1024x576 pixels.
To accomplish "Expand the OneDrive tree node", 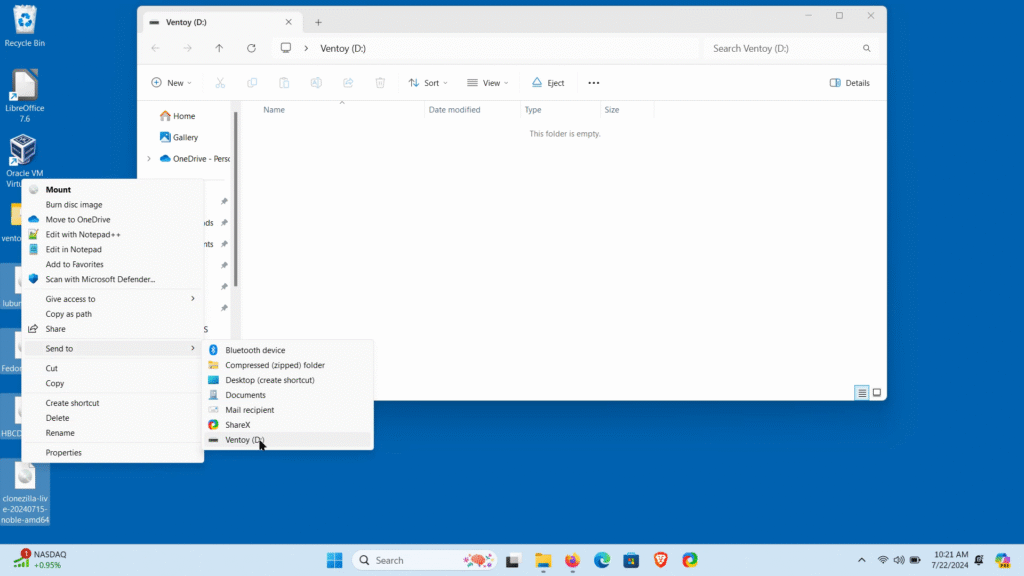I will coord(149,158).
